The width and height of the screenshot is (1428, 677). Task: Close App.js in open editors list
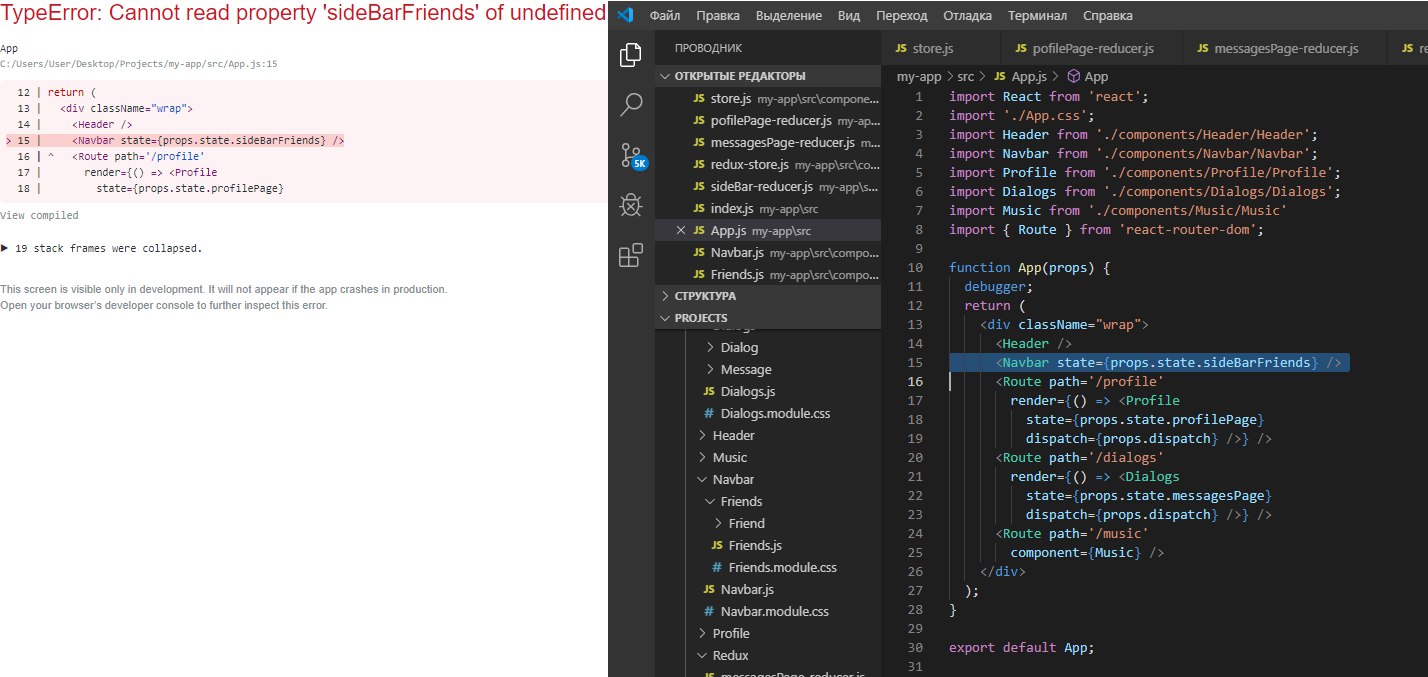681,230
